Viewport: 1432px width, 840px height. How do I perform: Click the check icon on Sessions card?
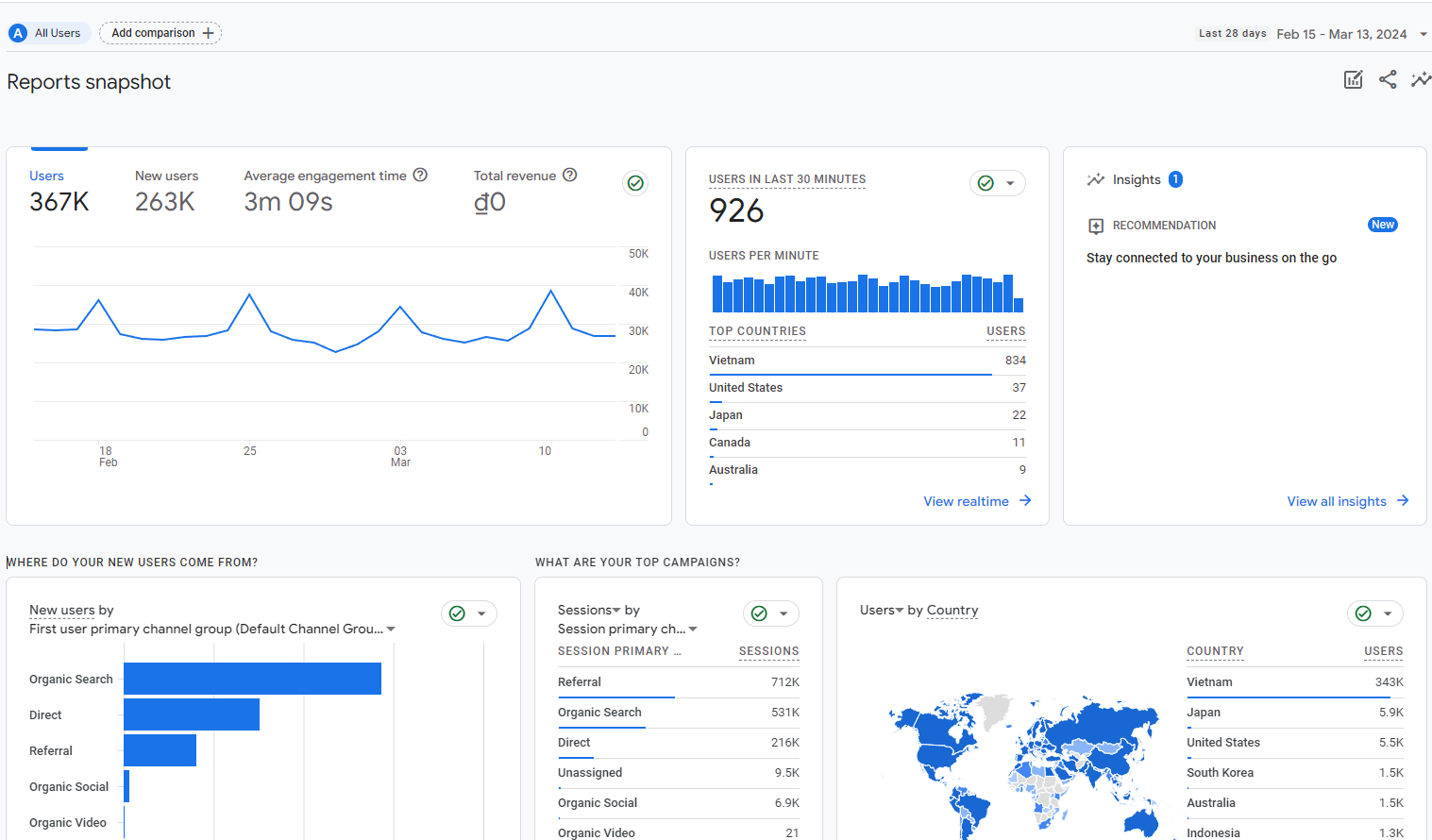759,613
